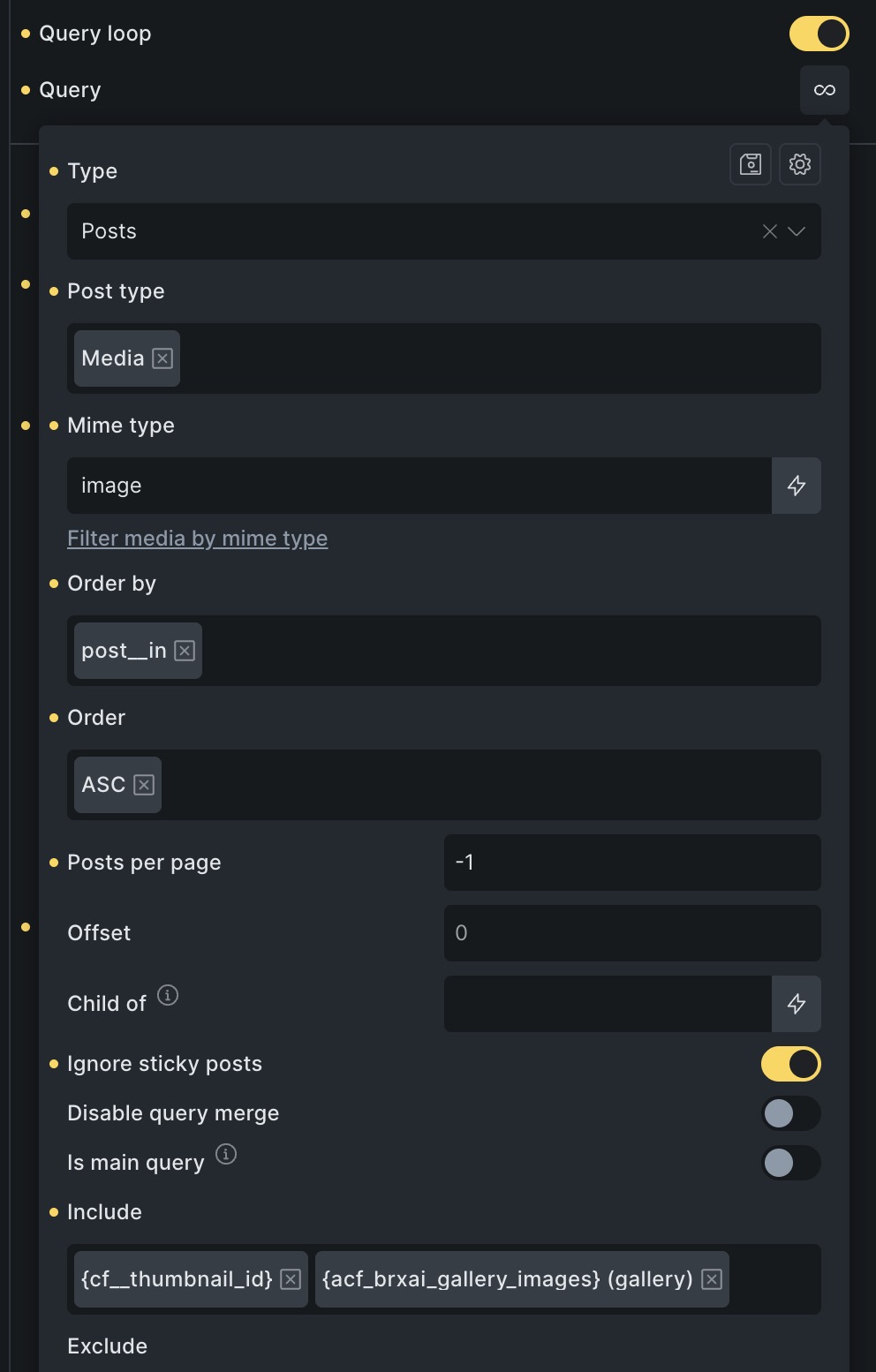Click the Mime type dynamic data bolt
The width and height of the screenshot is (876, 1372).
pos(797,486)
